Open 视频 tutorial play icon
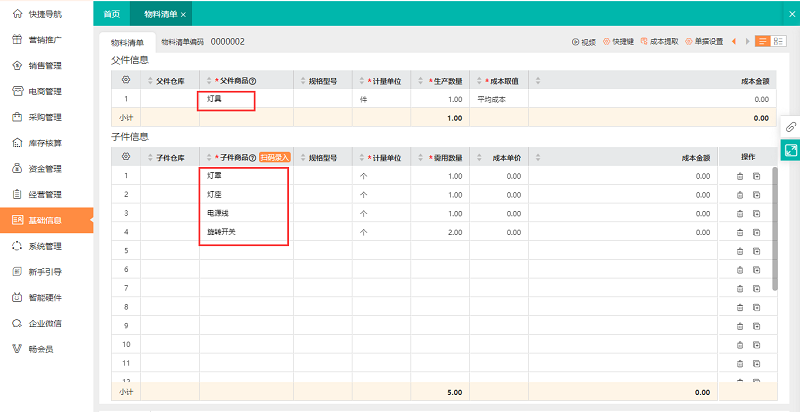The image size is (800, 412). (x=583, y=42)
